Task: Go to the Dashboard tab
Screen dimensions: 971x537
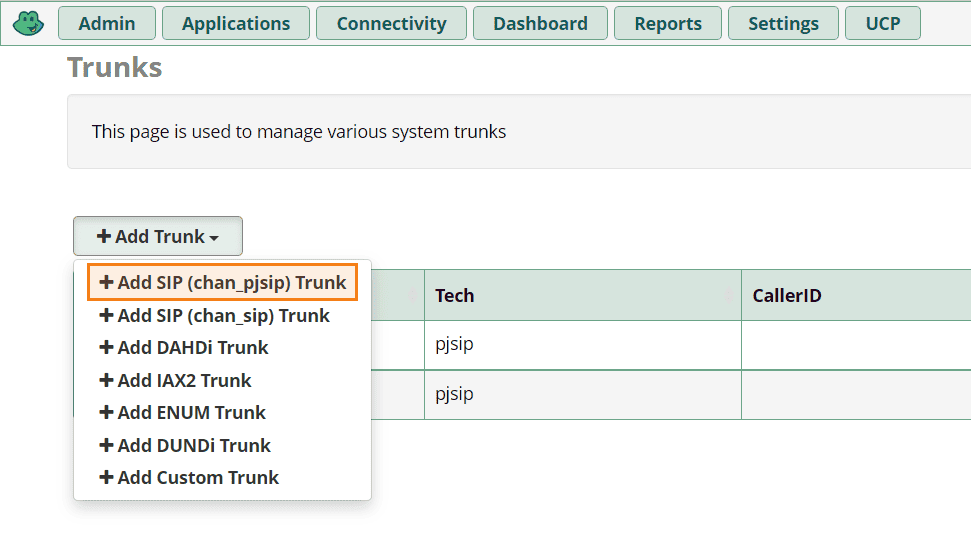Action: tap(540, 24)
